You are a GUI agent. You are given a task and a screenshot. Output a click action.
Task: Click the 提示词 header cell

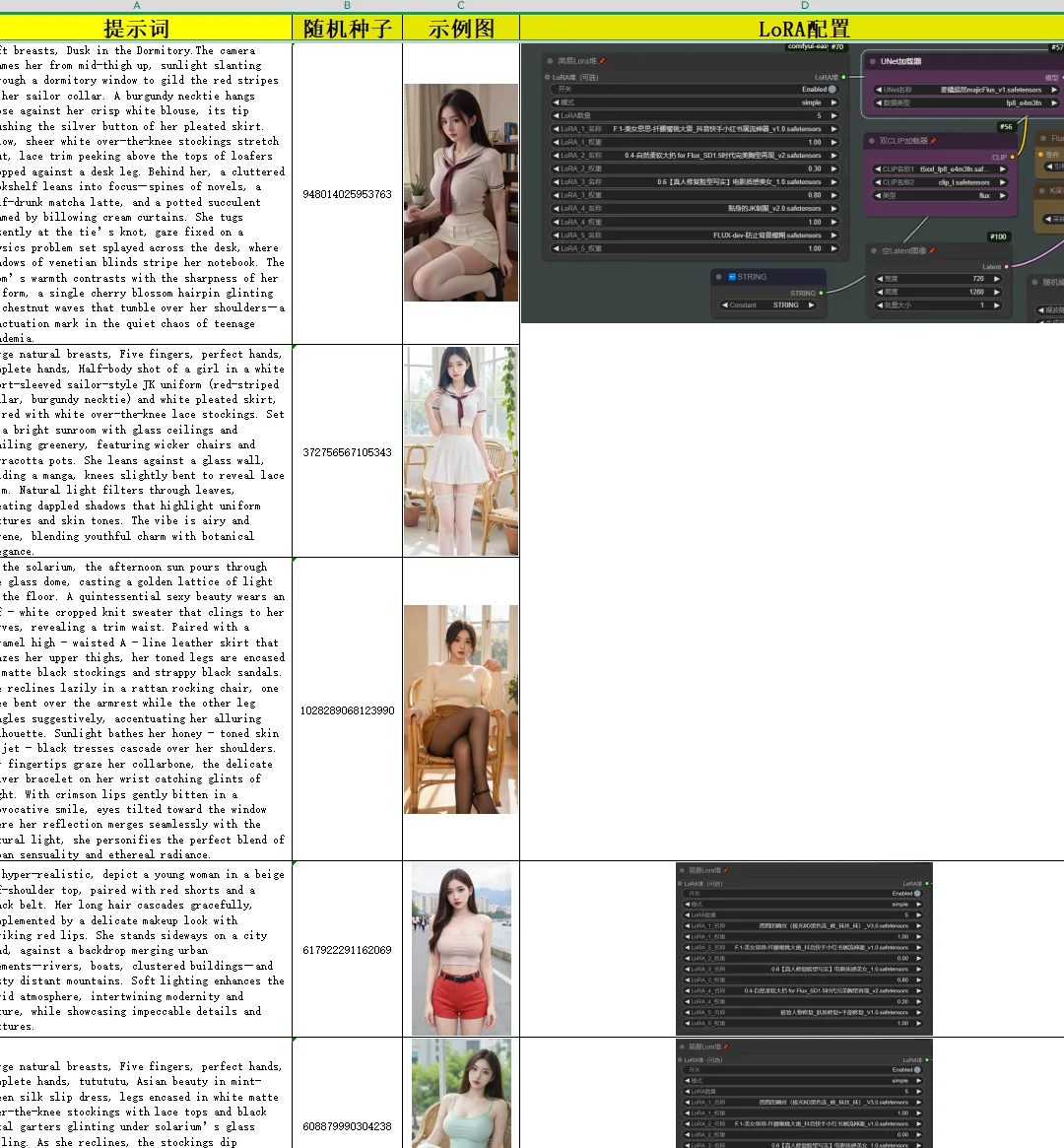click(137, 29)
